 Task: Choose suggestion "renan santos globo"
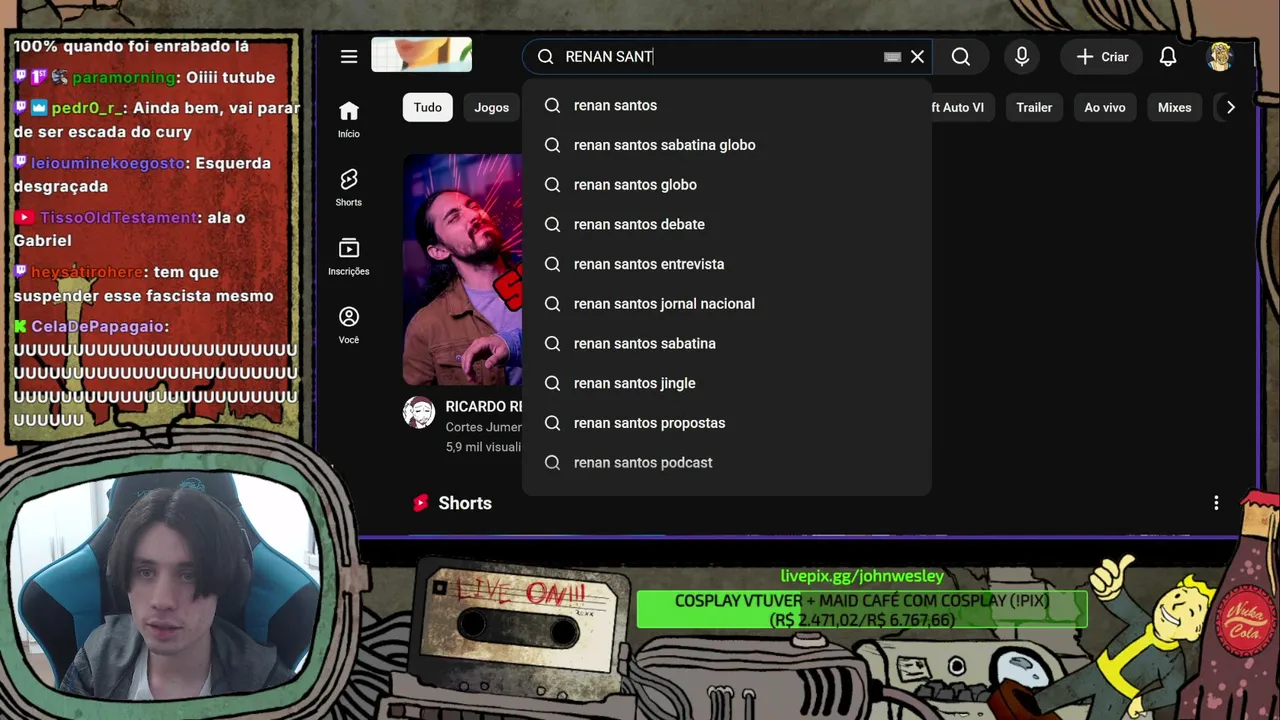coord(727,185)
